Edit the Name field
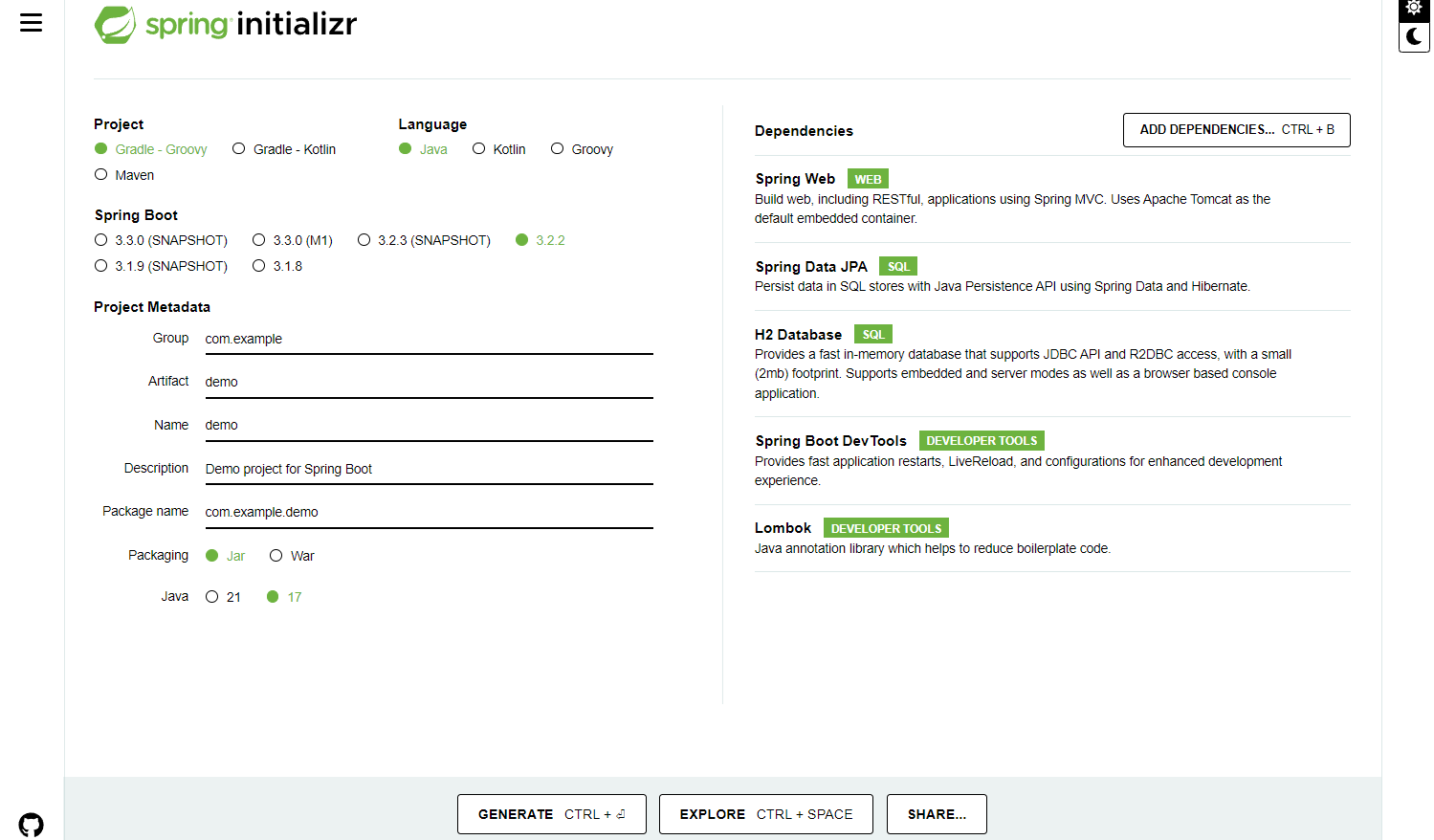 [x=429, y=425]
